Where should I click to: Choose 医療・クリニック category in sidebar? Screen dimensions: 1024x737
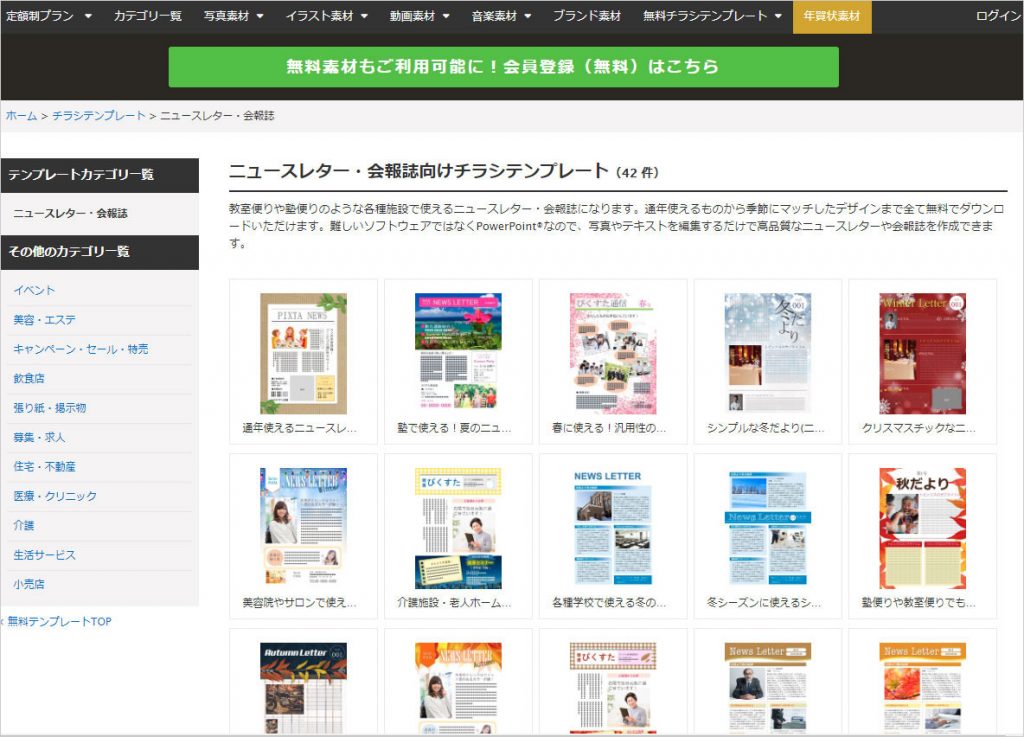click(x=55, y=496)
